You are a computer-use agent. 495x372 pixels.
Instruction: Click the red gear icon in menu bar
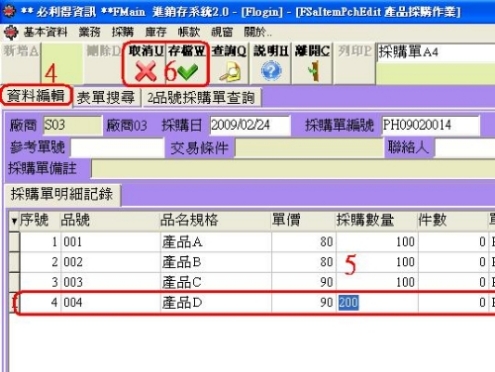[11, 33]
